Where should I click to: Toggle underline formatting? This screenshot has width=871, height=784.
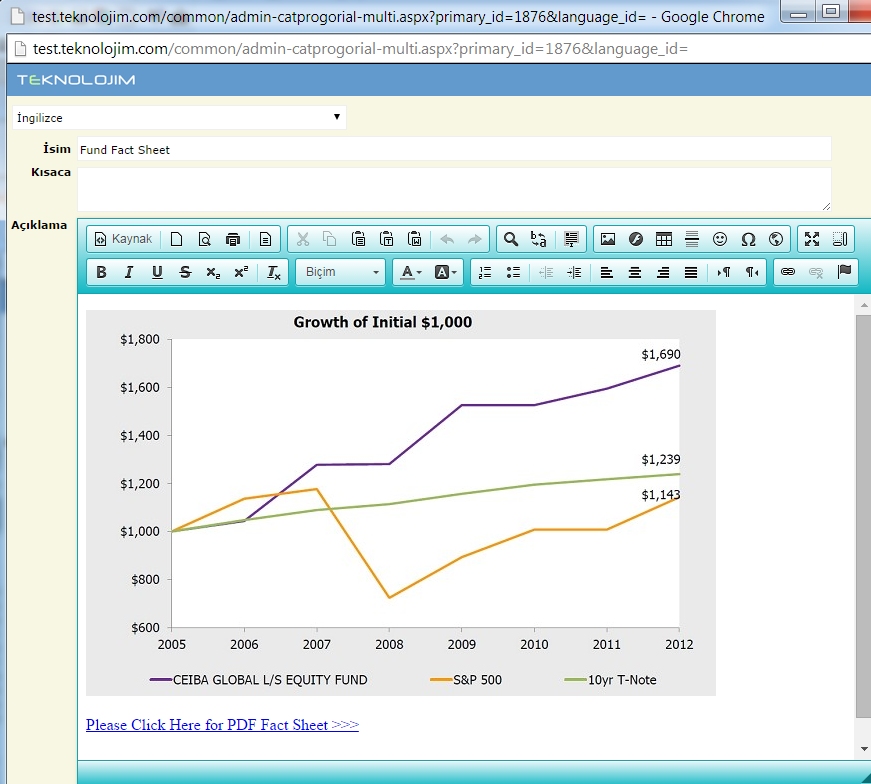click(157, 272)
